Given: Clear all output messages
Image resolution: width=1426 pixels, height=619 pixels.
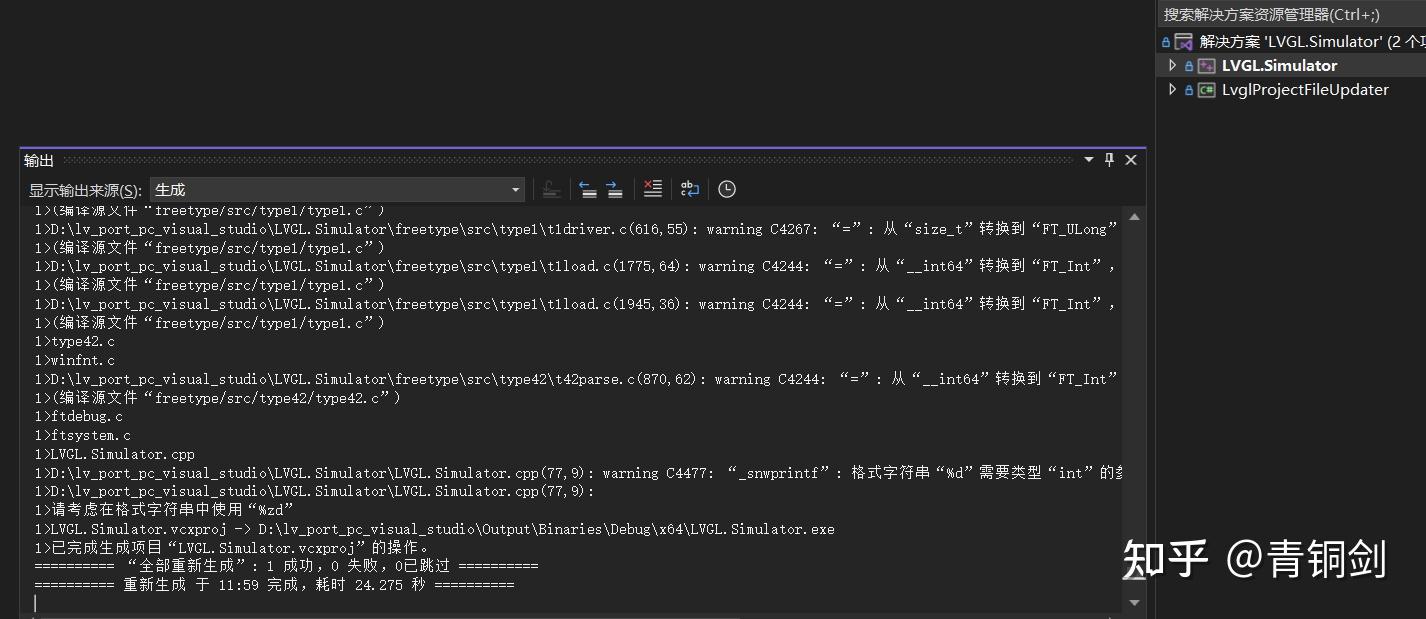Looking at the screenshot, I should [653, 189].
